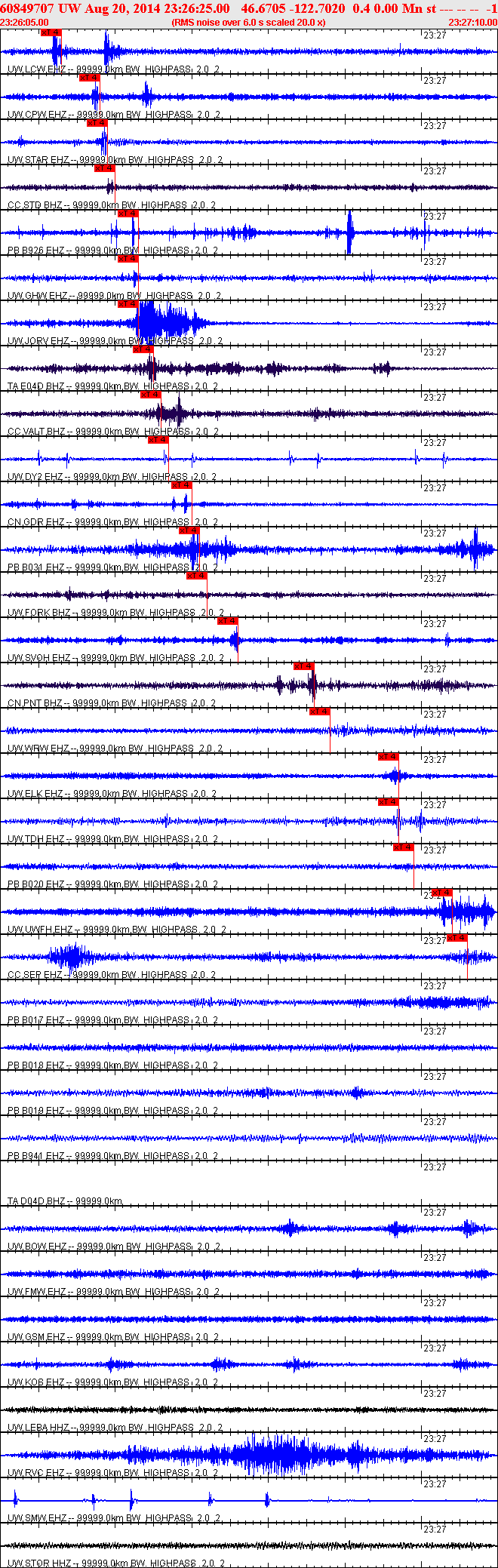Click the pick marker on CN.PNT trace

304,666
